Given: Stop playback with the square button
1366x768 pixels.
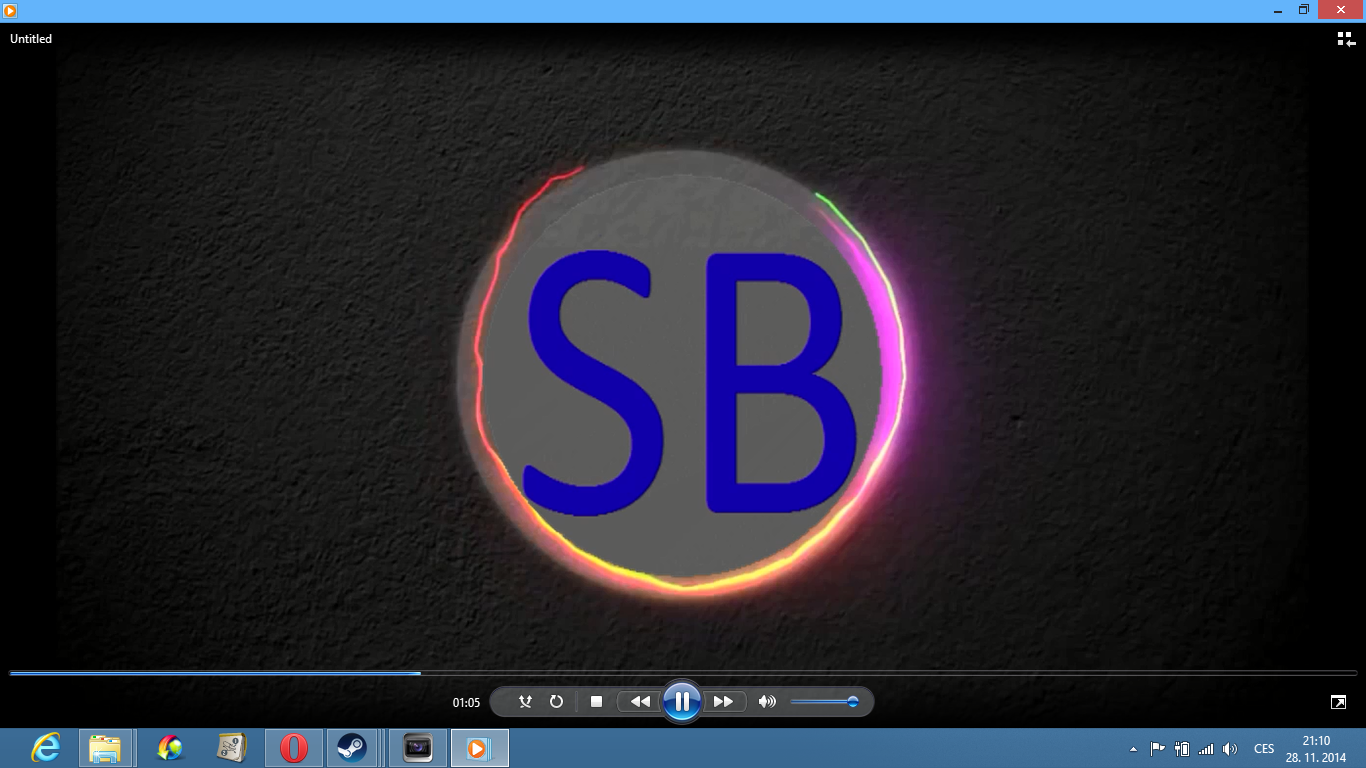Looking at the screenshot, I should click(x=596, y=702).
